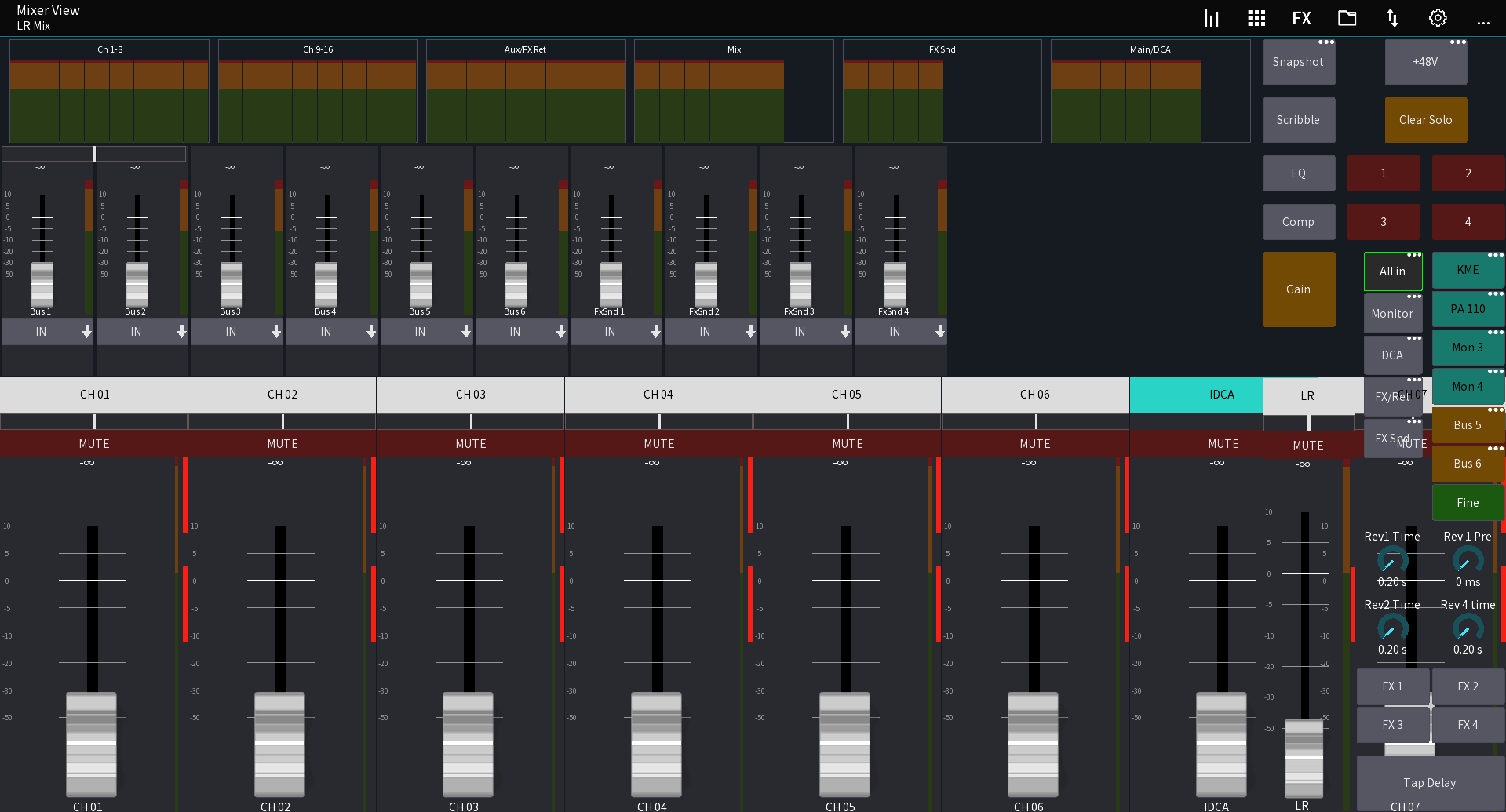1506x812 pixels.
Task: Open the grid view icon in the toolbar
Action: tap(1256, 17)
